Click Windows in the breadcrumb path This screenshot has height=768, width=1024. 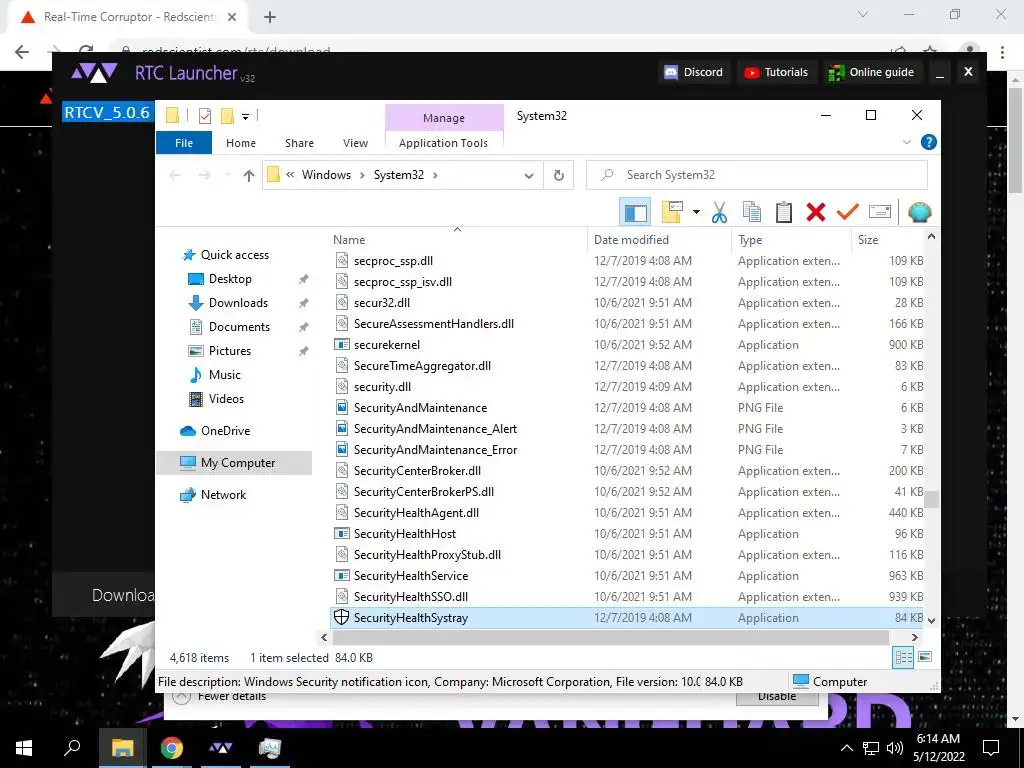pyautogui.click(x=326, y=175)
